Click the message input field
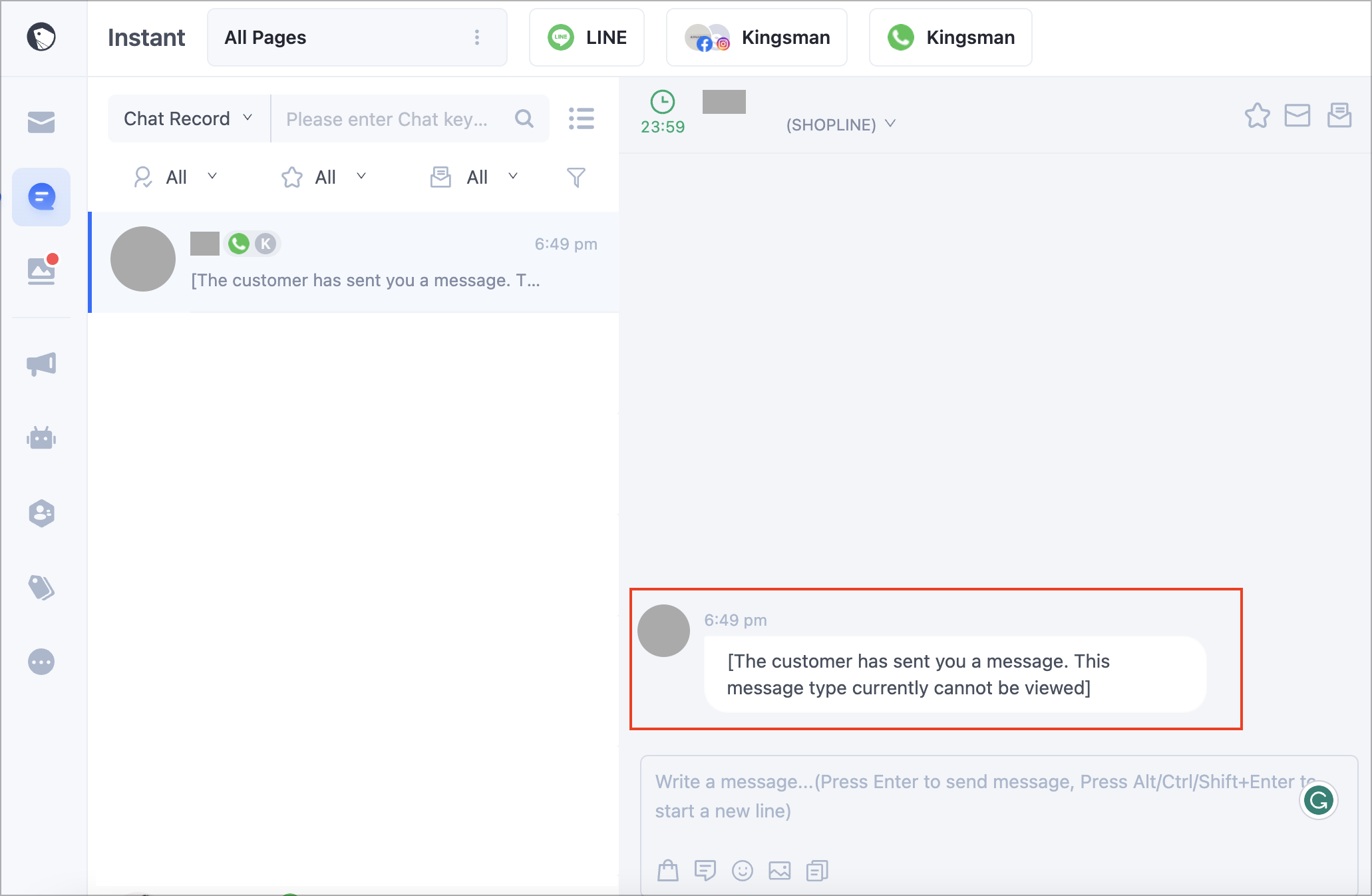This screenshot has height=896, width=1372. pyautogui.click(x=965, y=796)
